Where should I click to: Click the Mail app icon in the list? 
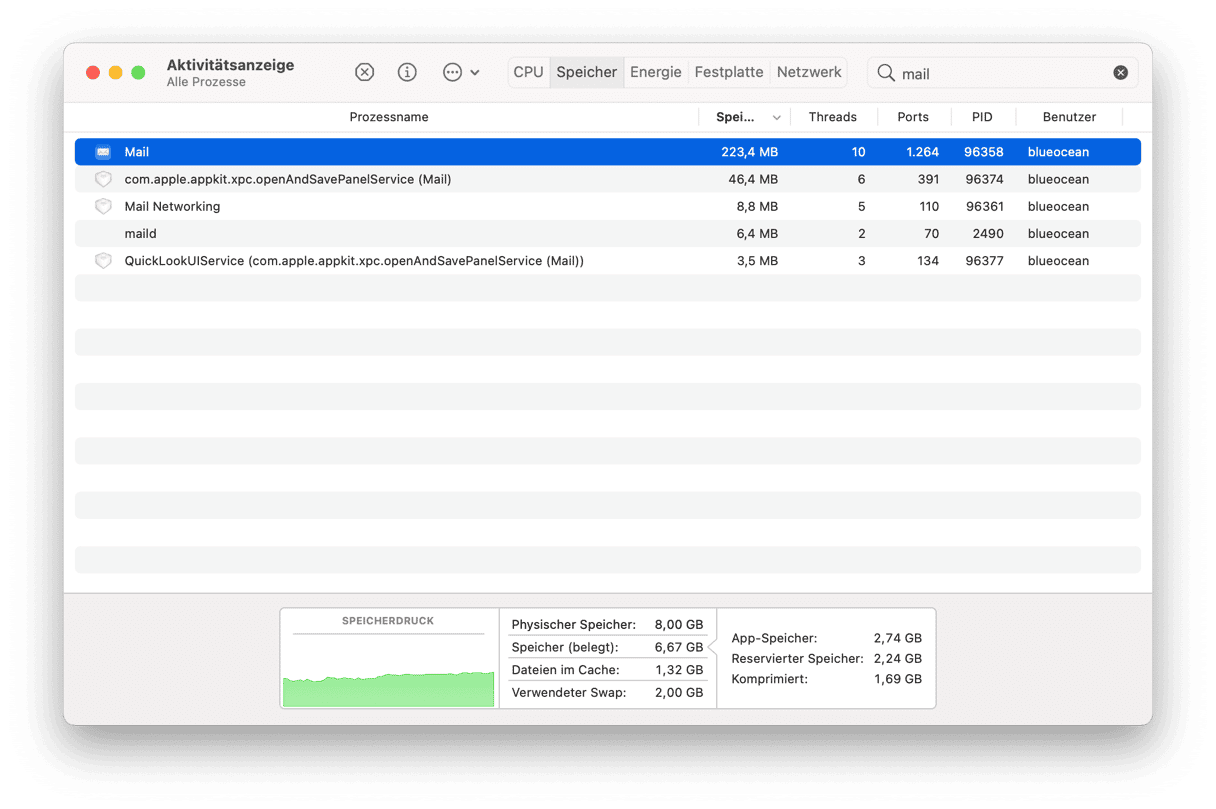click(103, 152)
